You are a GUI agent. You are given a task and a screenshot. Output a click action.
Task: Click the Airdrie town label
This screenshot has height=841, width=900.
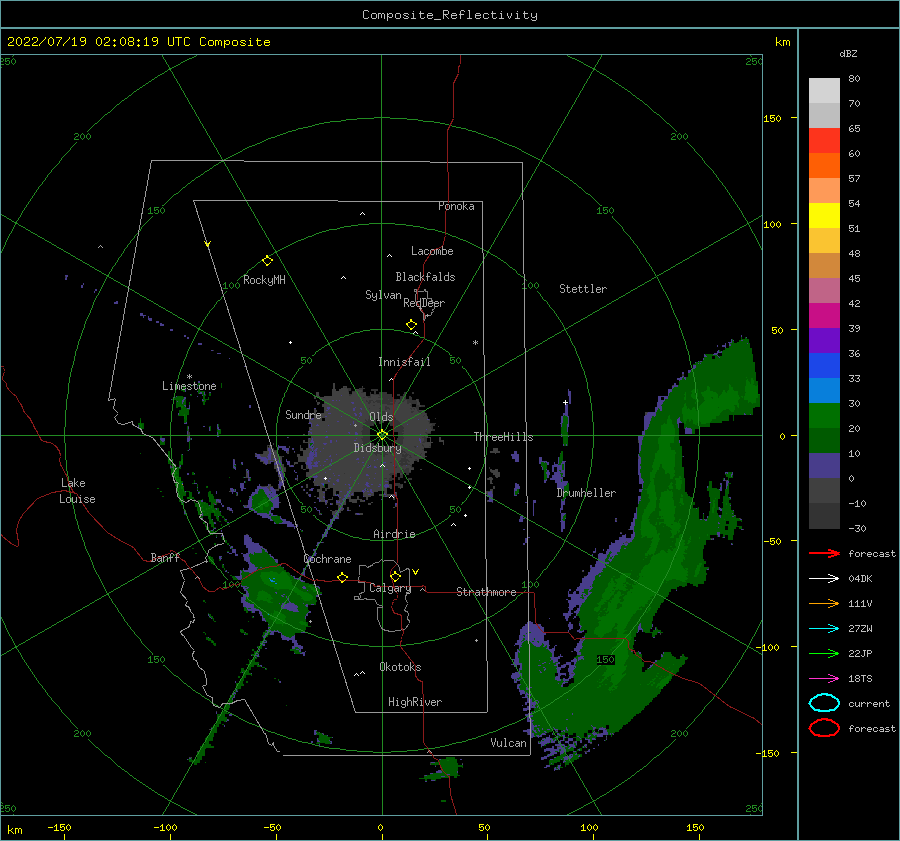pyautogui.click(x=394, y=534)
